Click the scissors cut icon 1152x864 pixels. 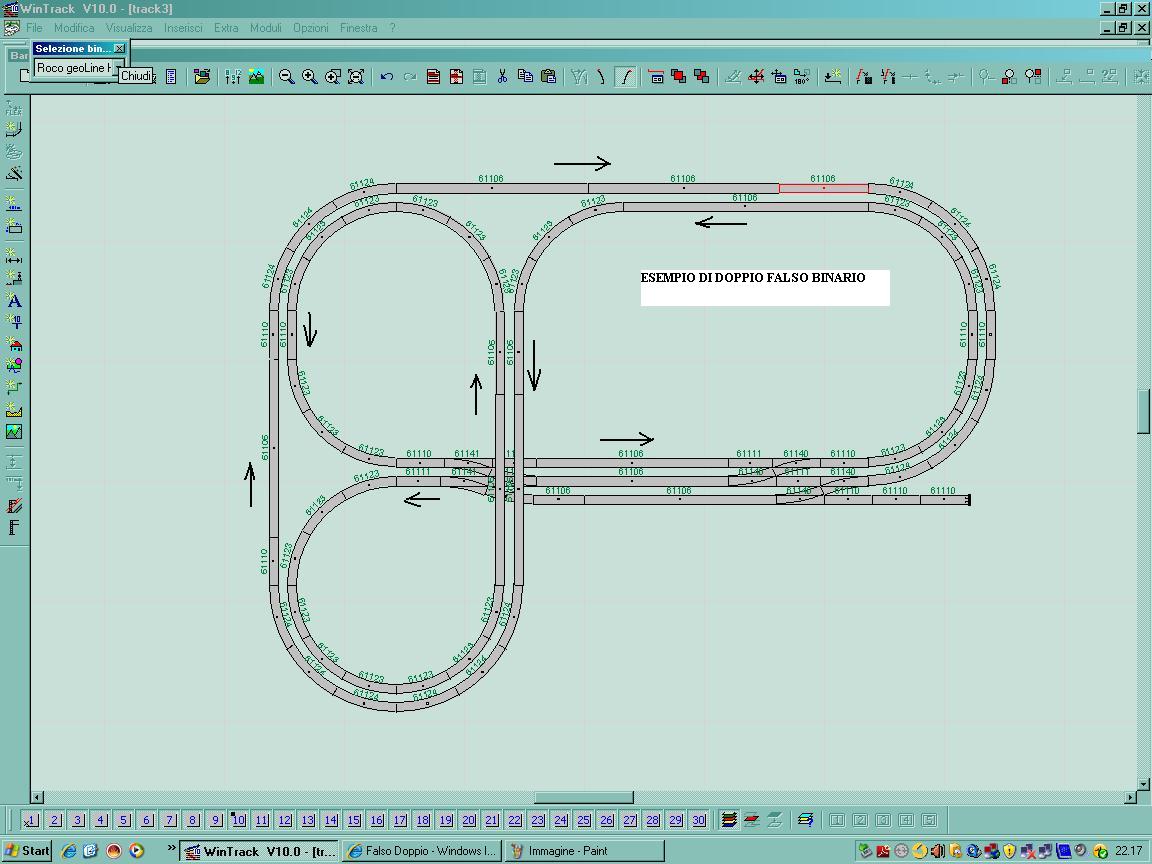(x=503, y=76)
